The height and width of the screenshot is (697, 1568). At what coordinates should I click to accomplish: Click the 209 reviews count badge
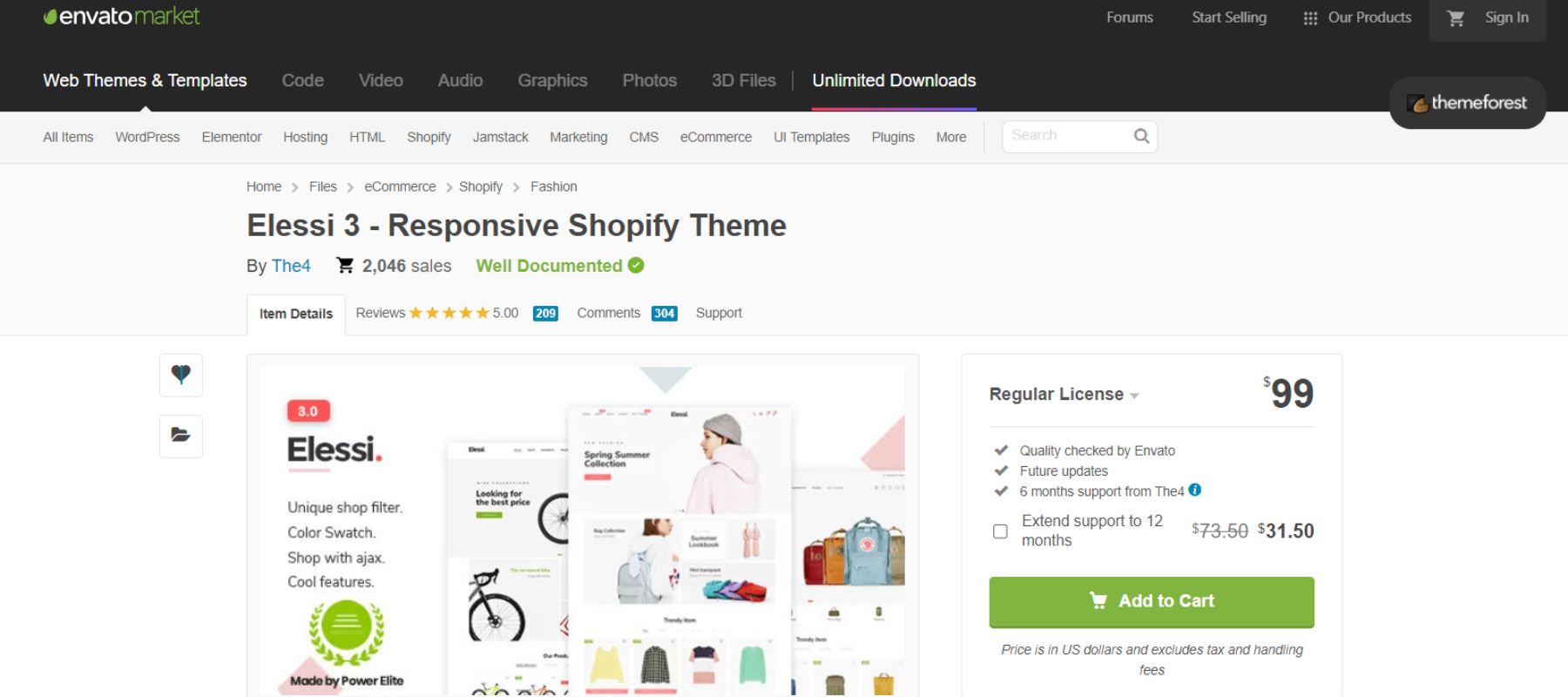tap(545, 314)
